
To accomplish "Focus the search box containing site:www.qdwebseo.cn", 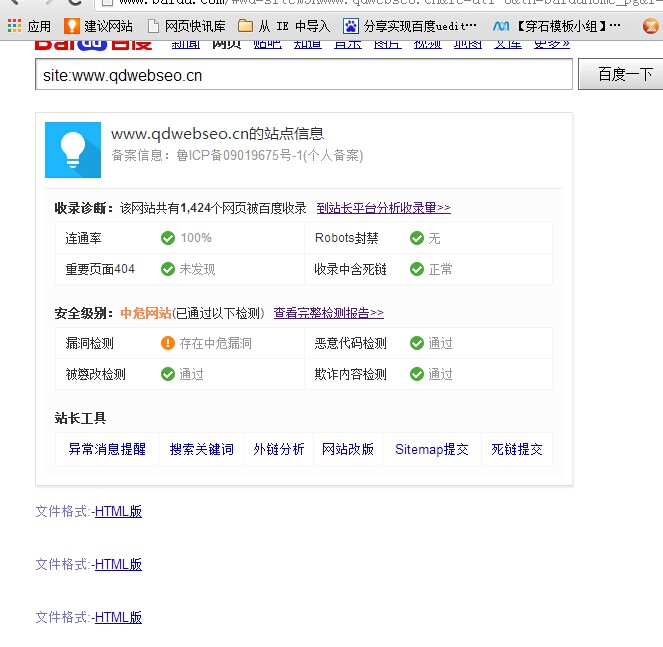I will pyautogui.click(x=303, y=75).
